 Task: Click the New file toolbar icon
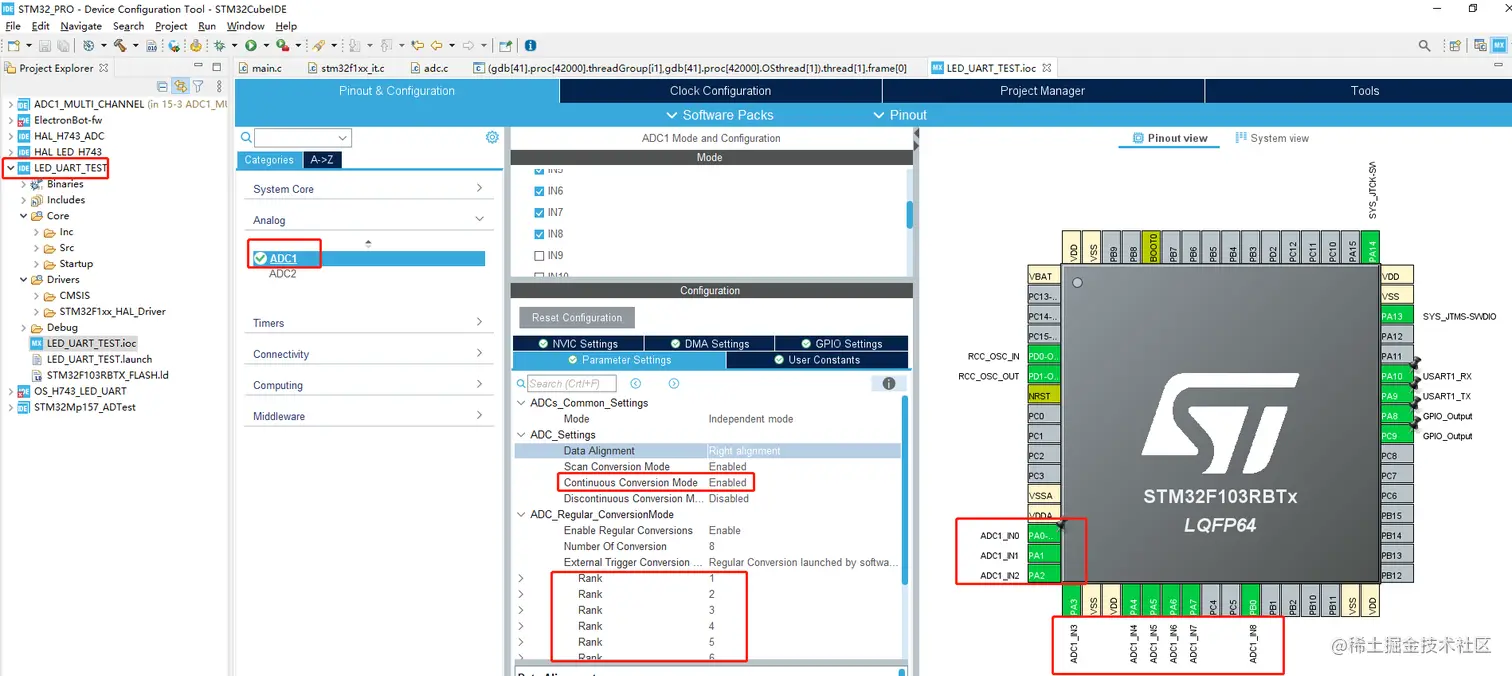13,46
